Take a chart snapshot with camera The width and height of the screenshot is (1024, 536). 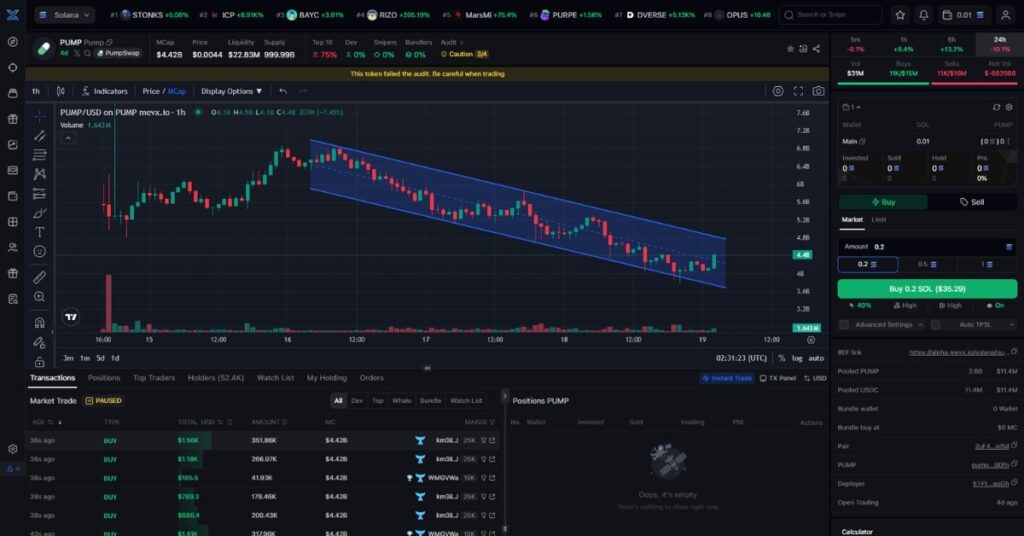818,91
